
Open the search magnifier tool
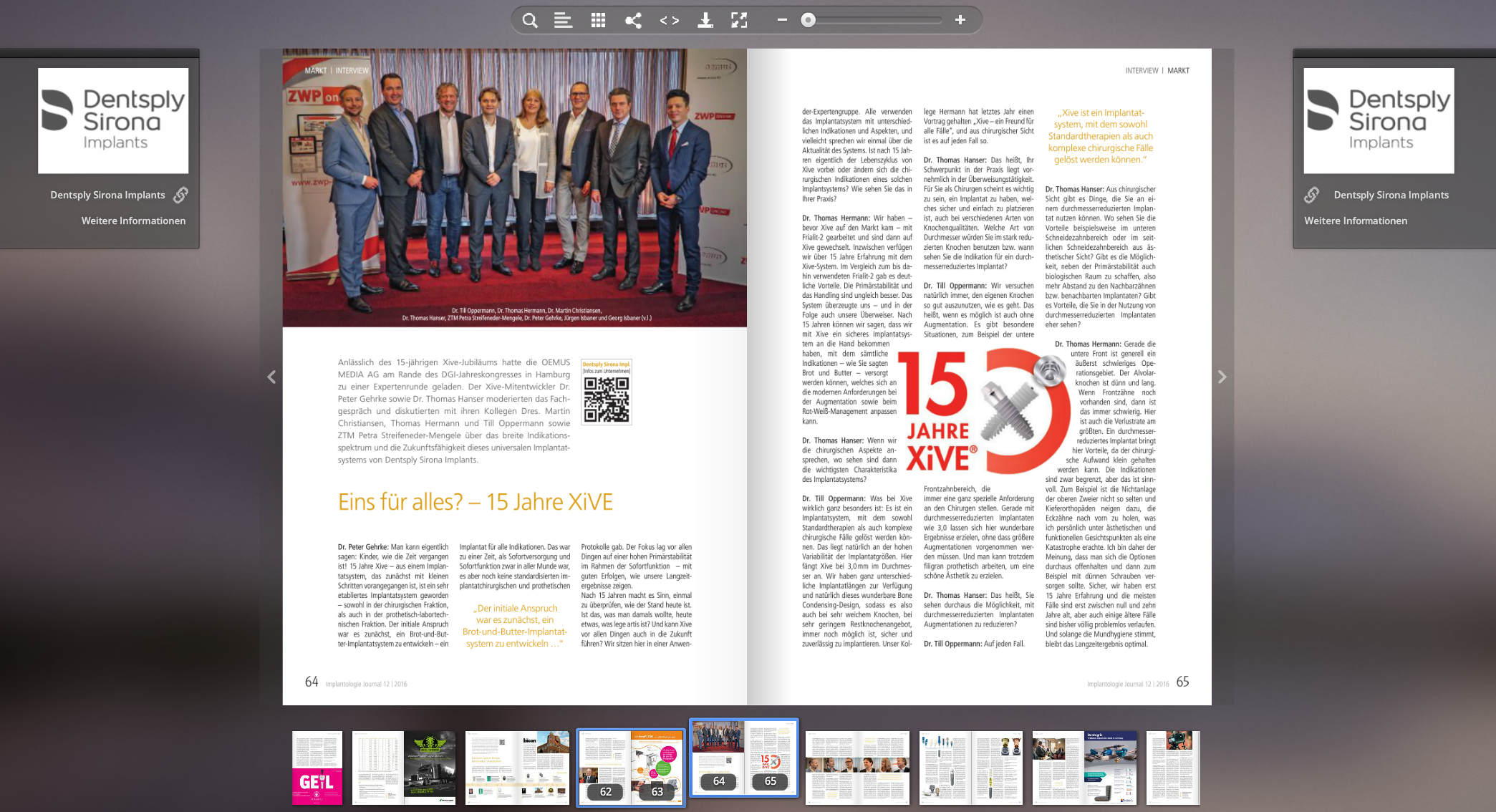[530, 20]
